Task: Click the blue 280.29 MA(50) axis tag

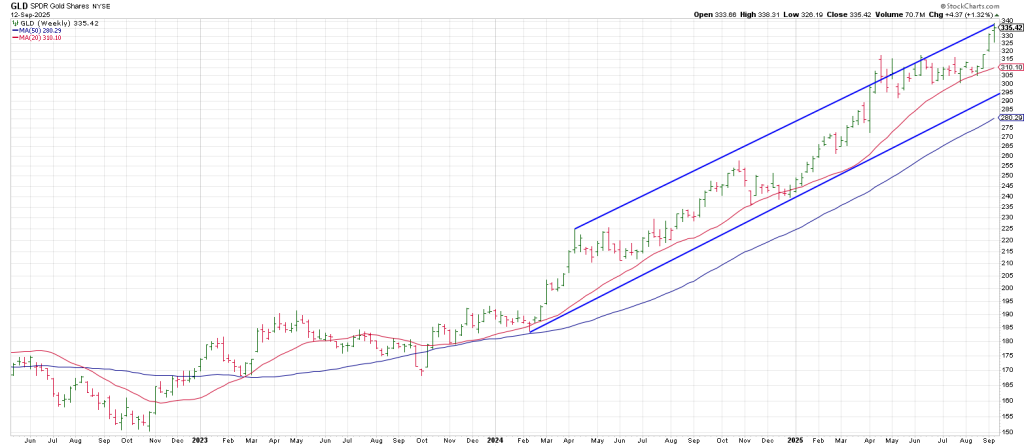Action: [x=1010, y=118]
